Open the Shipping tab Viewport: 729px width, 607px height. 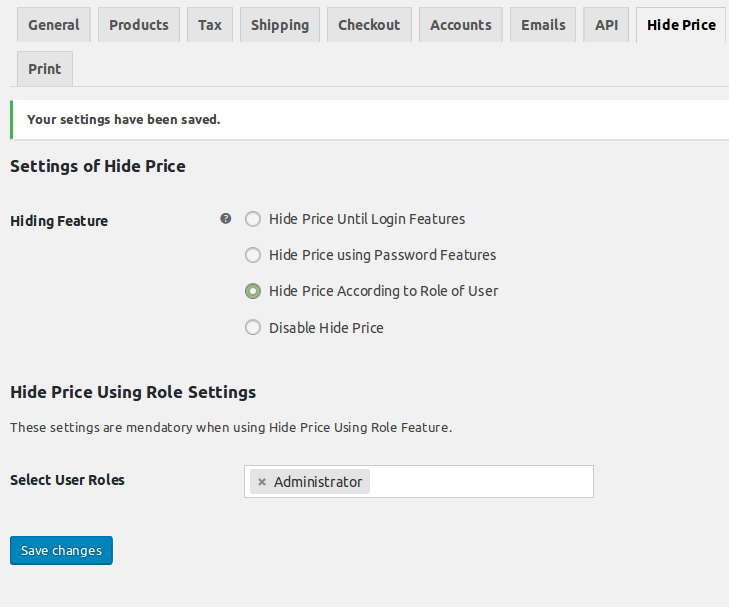tap(280, 25)
